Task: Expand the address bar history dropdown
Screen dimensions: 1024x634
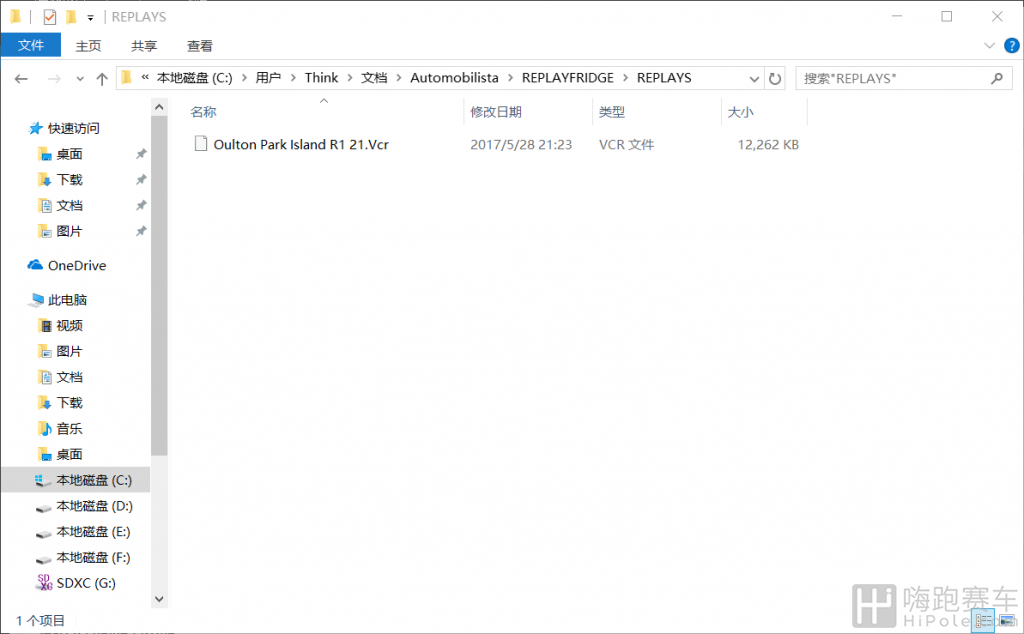Action: click(x=754, y=78)
